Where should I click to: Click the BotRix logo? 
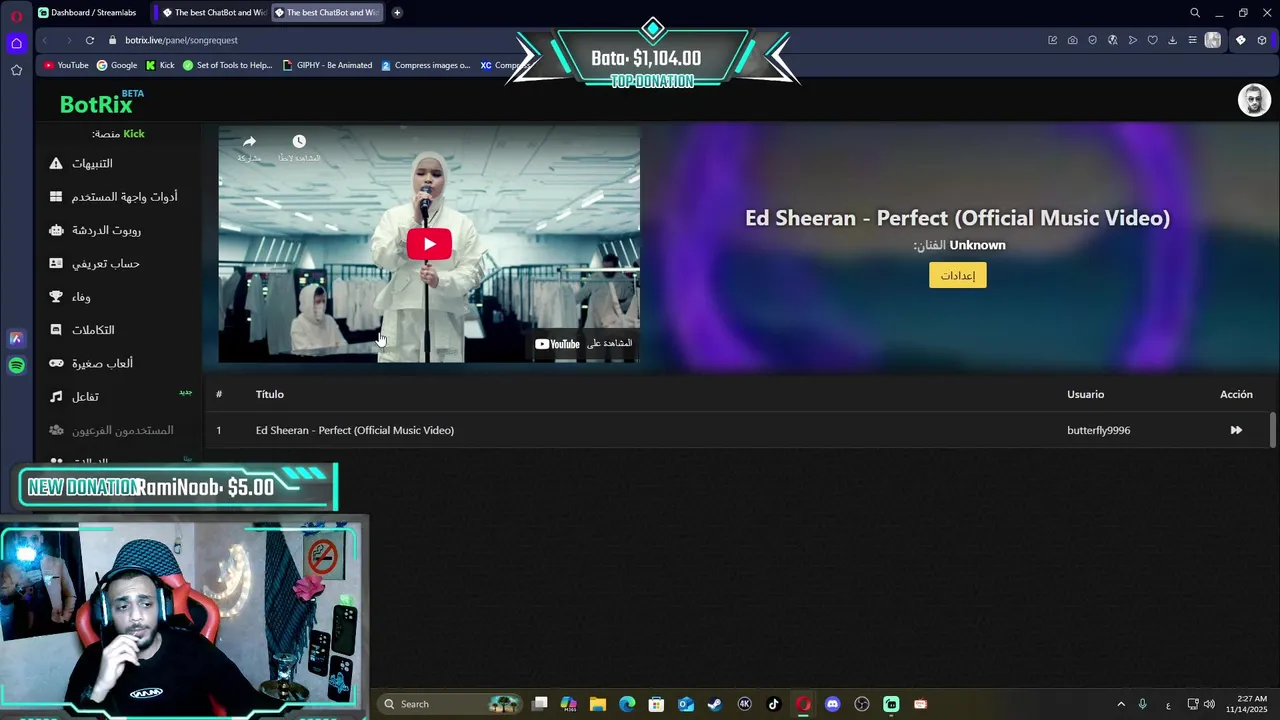pos(96,104)
